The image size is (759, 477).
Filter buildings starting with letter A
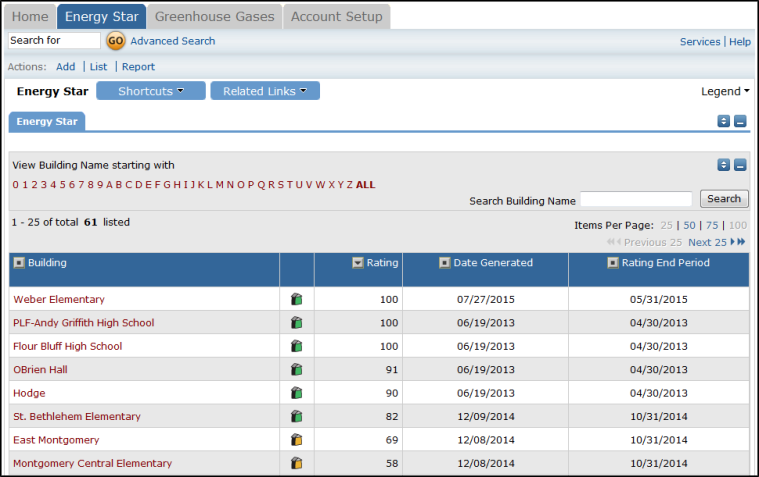click(x=109, y=185)
